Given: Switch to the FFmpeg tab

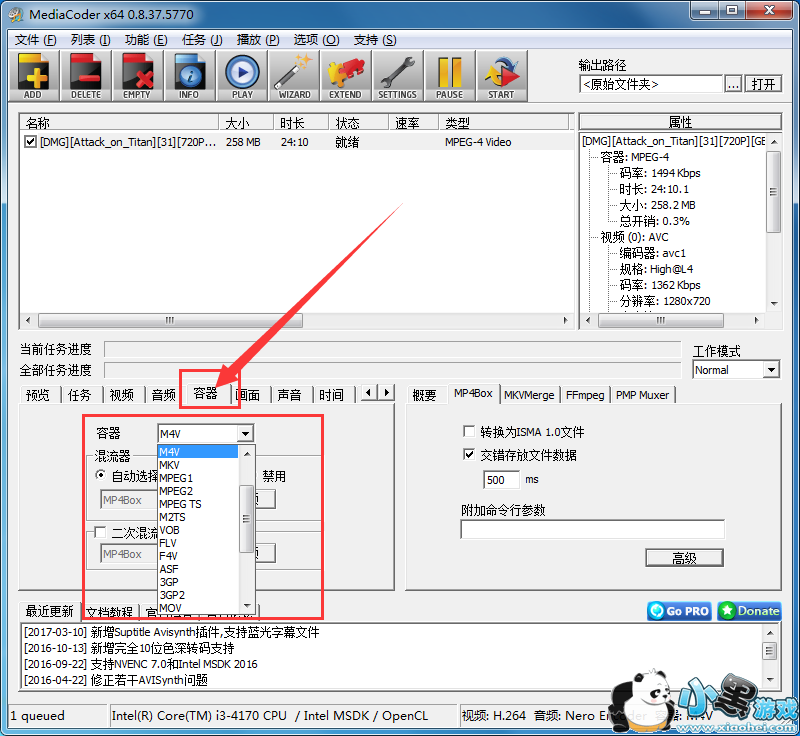Looking at the screenshot, I should click(585, 395).
